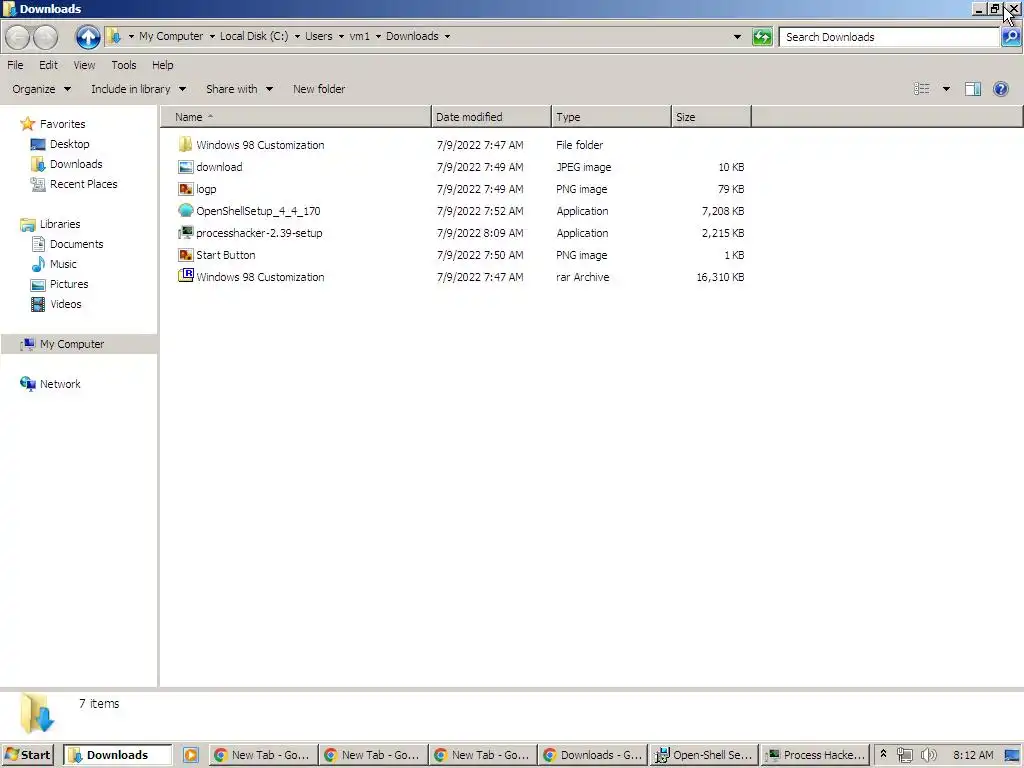
Task: Create a New folder
Action: [x=319, y=89]
